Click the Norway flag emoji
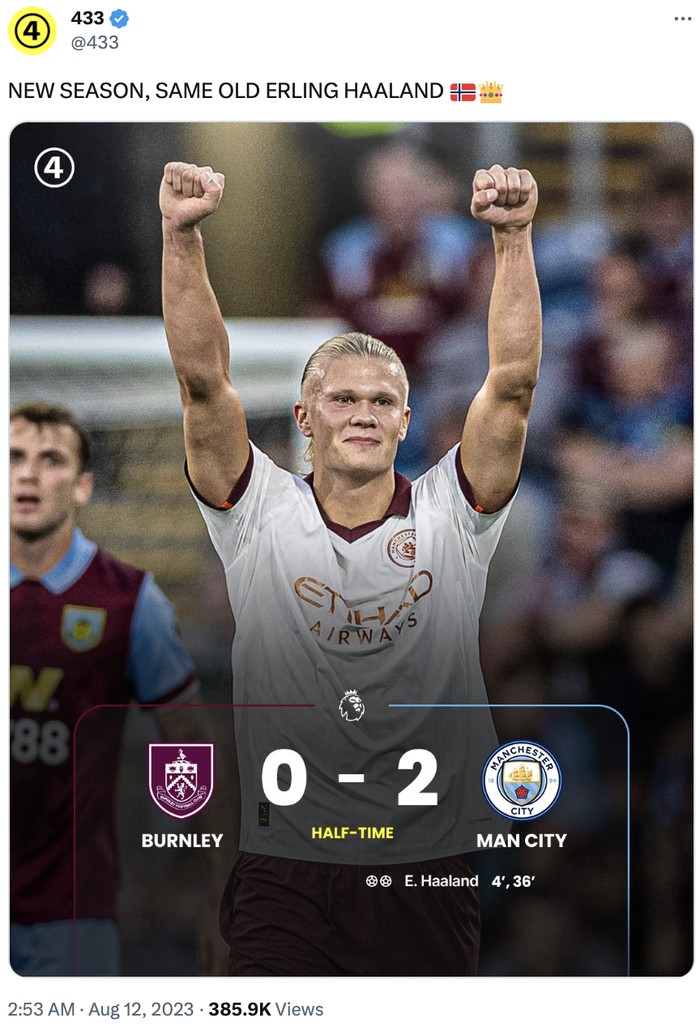 coord(463,92)
